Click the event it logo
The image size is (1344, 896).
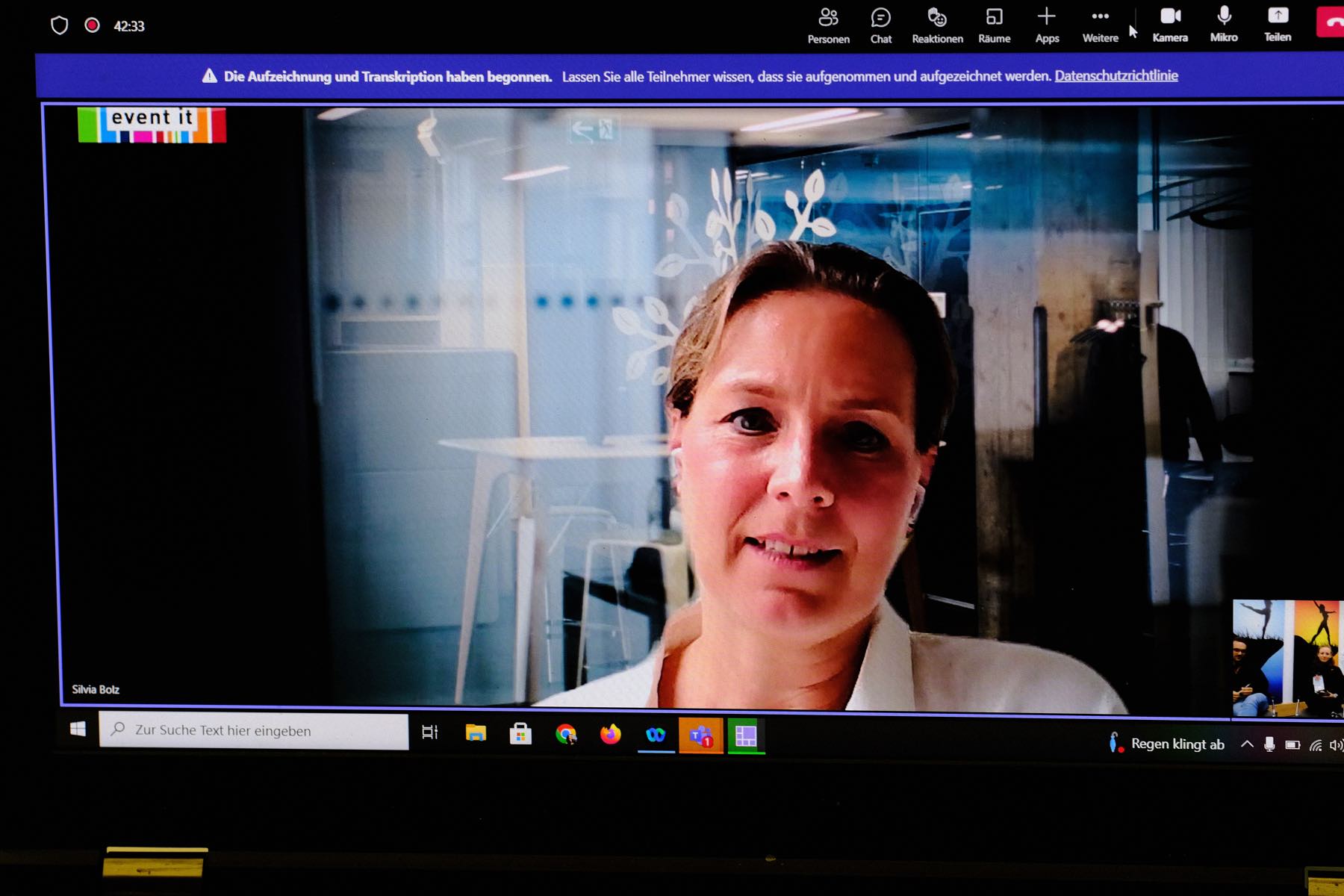(152, 124)
